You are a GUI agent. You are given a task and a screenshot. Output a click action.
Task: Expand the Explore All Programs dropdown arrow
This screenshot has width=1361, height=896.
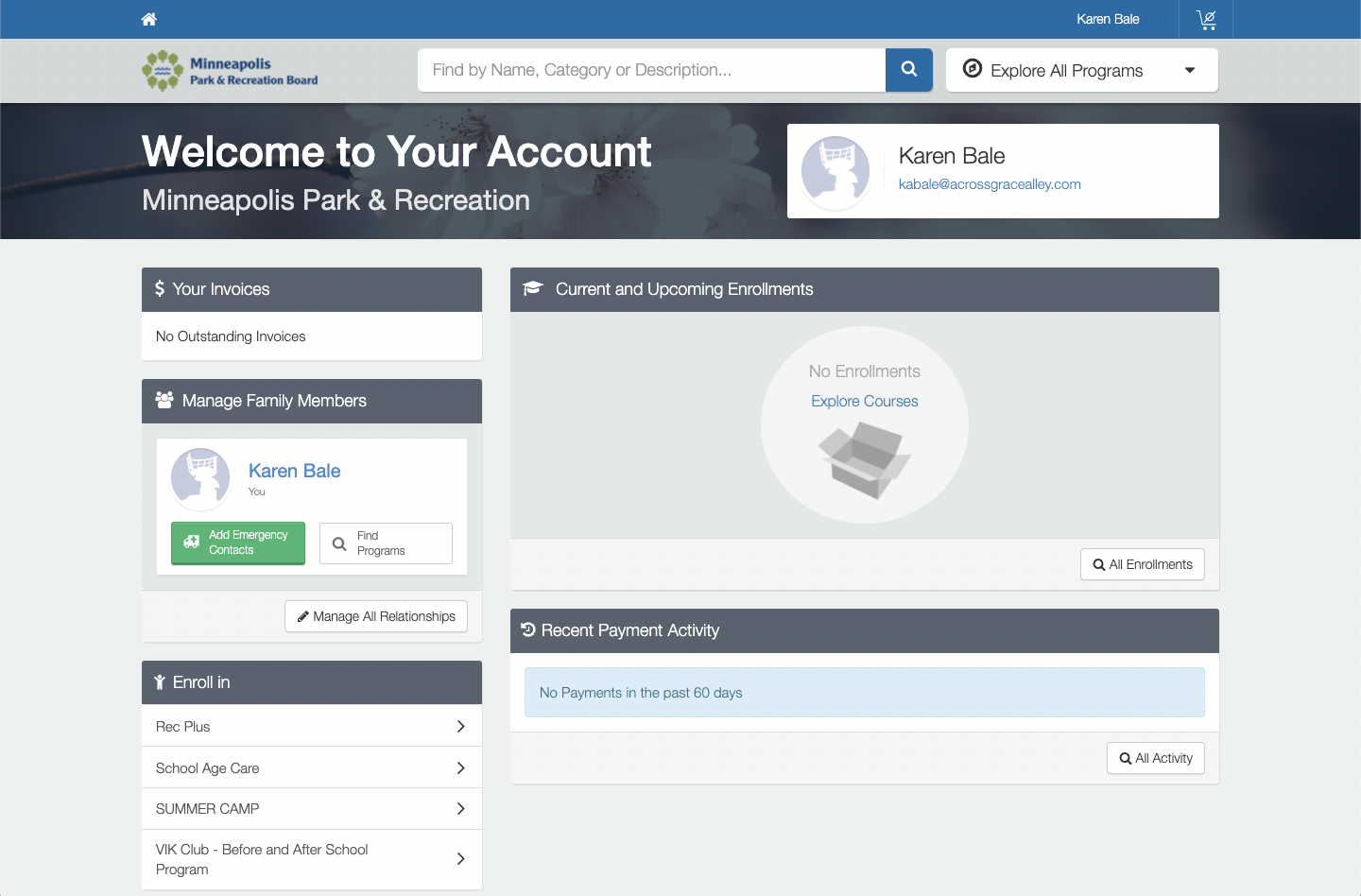pyautogui.click(x=1190, y=70)
